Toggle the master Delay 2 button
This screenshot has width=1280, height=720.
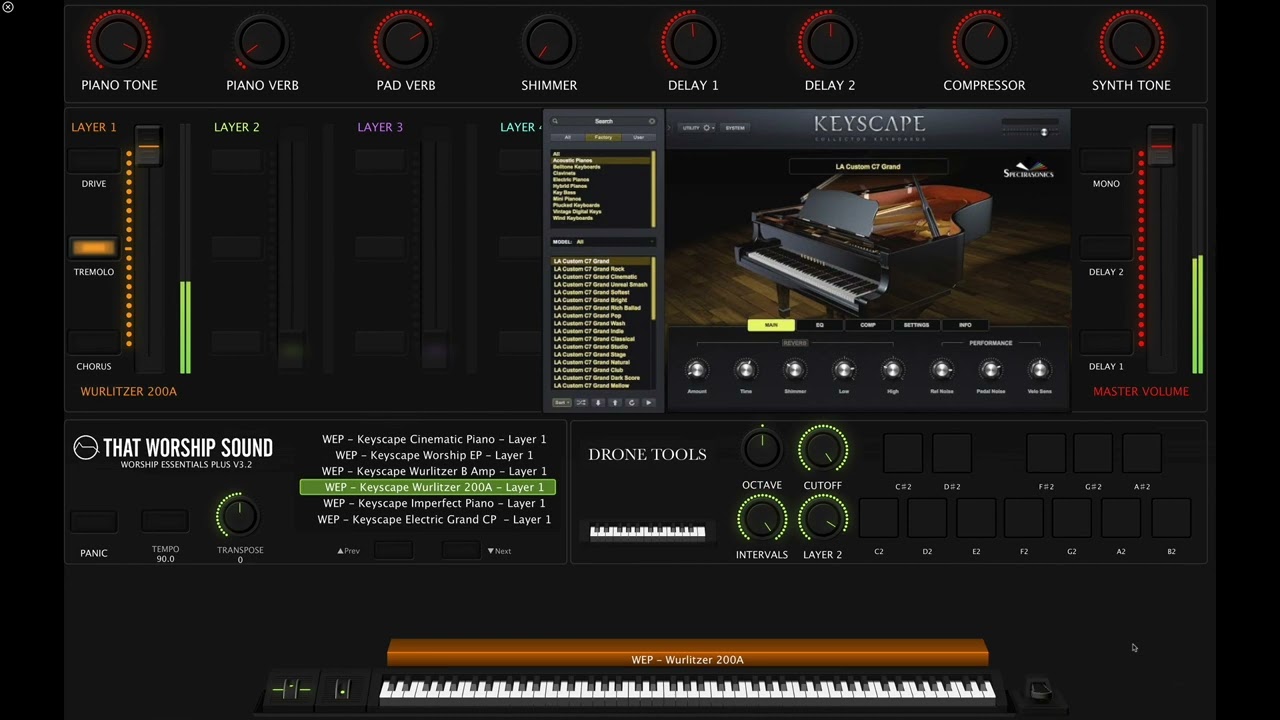[1106, 248]
